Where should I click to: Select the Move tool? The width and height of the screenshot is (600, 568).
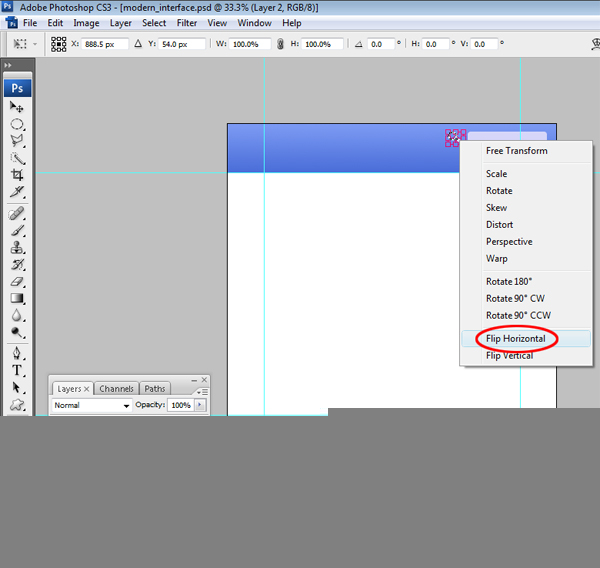point(17,107)
